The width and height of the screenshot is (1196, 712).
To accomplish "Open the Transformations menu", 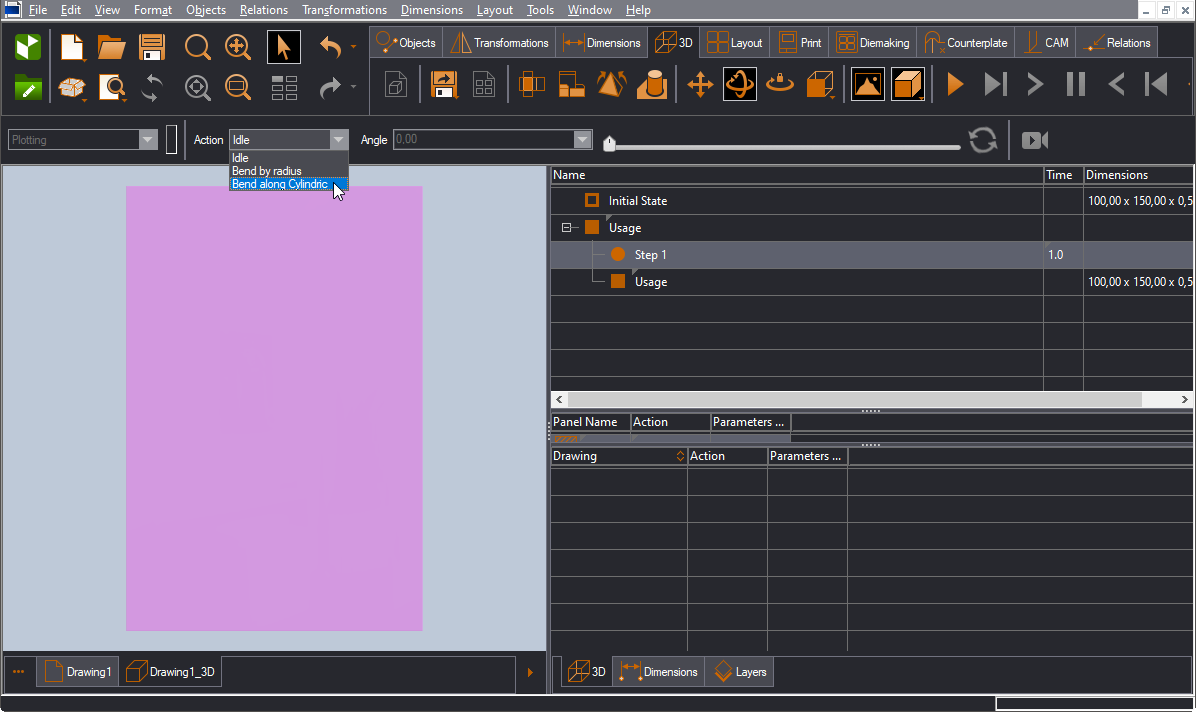I will 344,10.
